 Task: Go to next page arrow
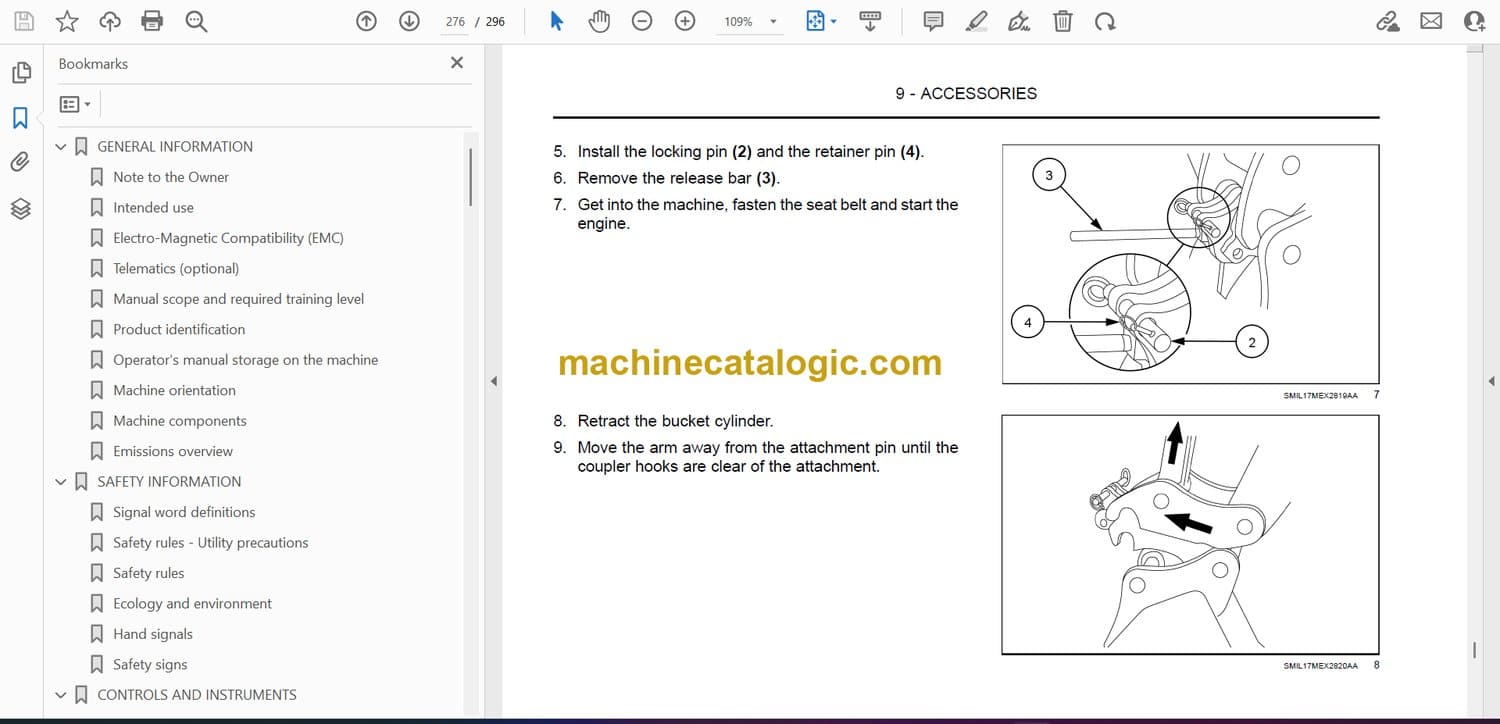coord(409,21)
